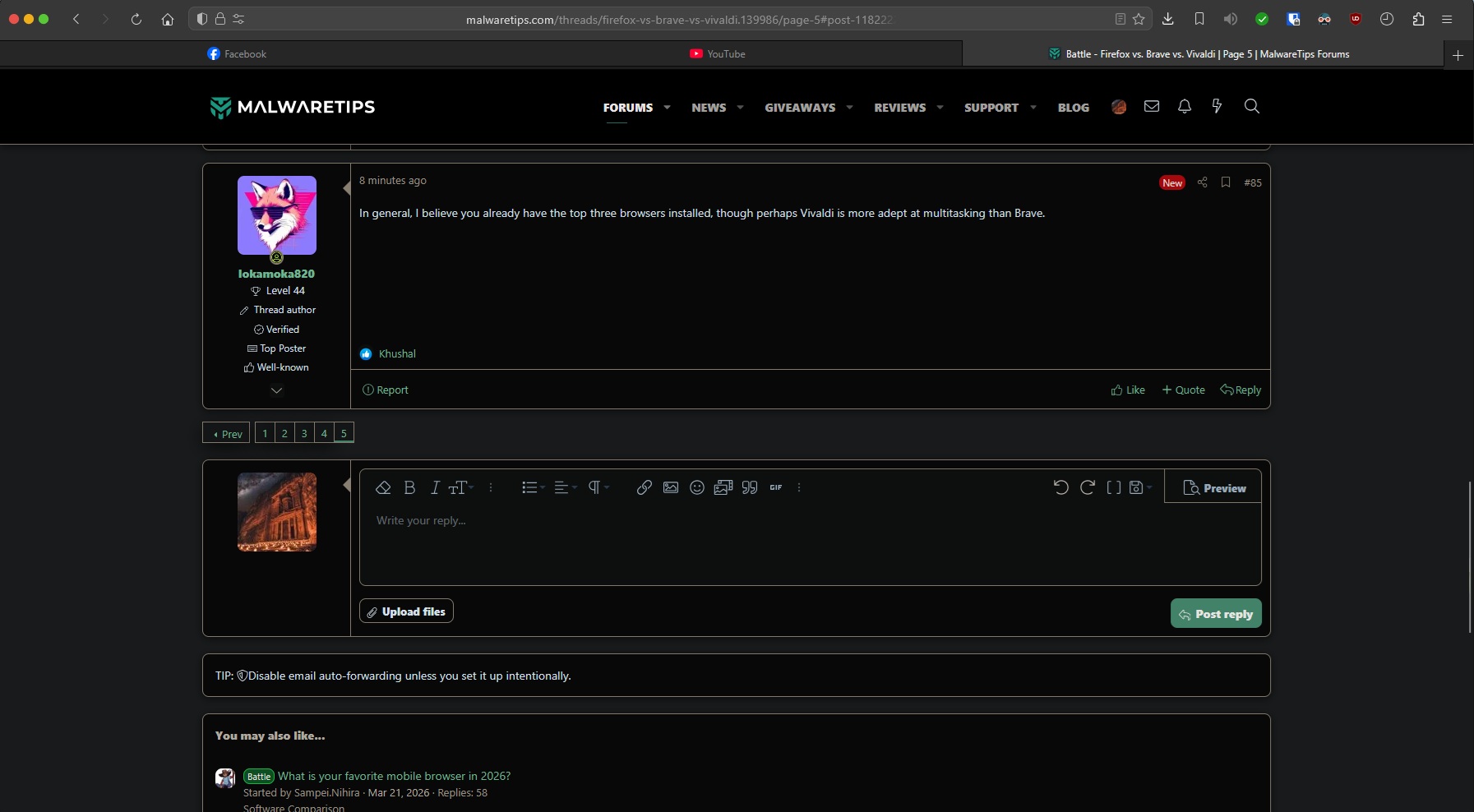Expand the Forums menu dropdown arrow
This screenshot has width=1474, height=812.
pos(668,108)
